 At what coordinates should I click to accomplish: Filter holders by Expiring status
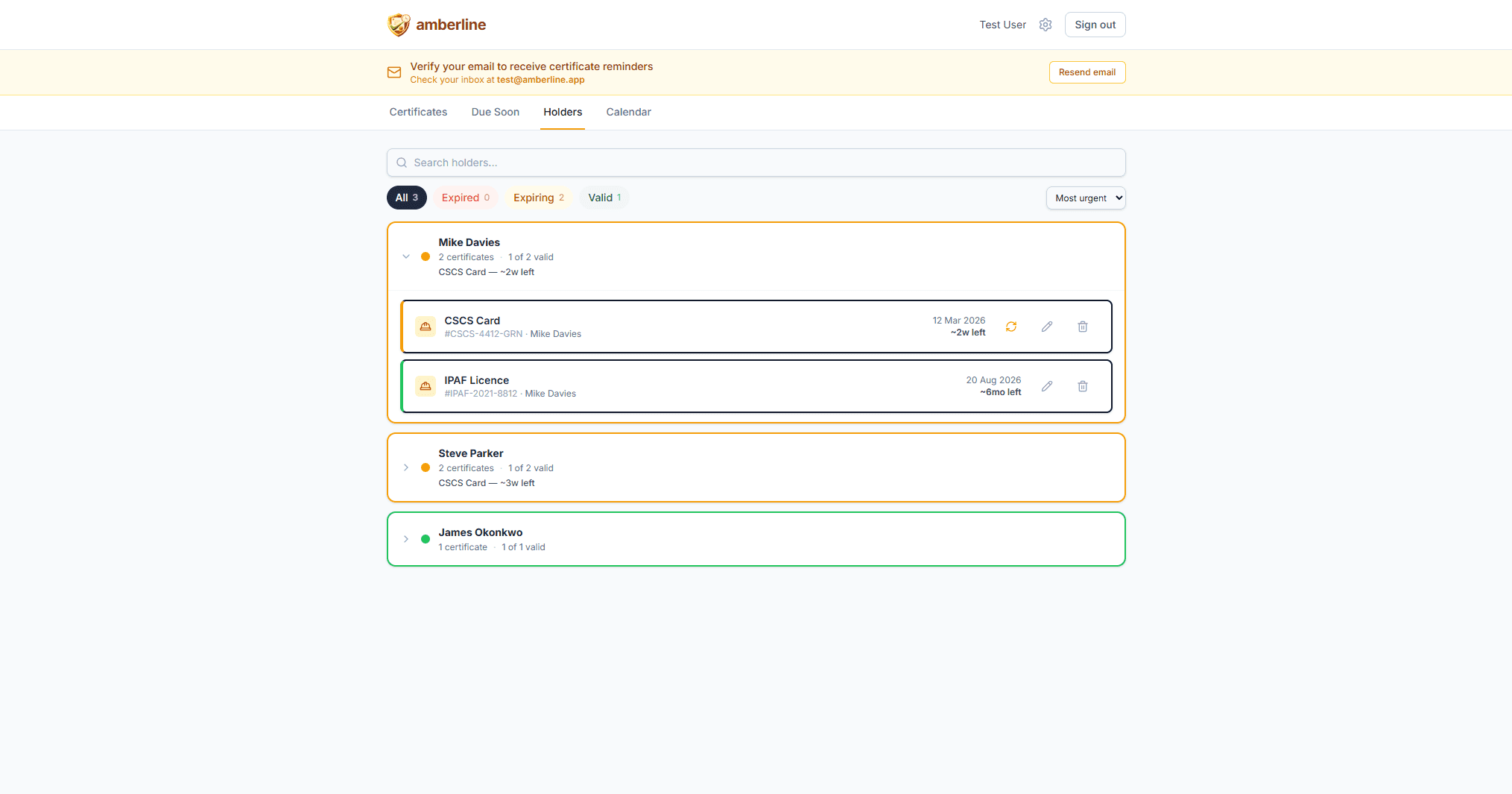pos(538,198)
